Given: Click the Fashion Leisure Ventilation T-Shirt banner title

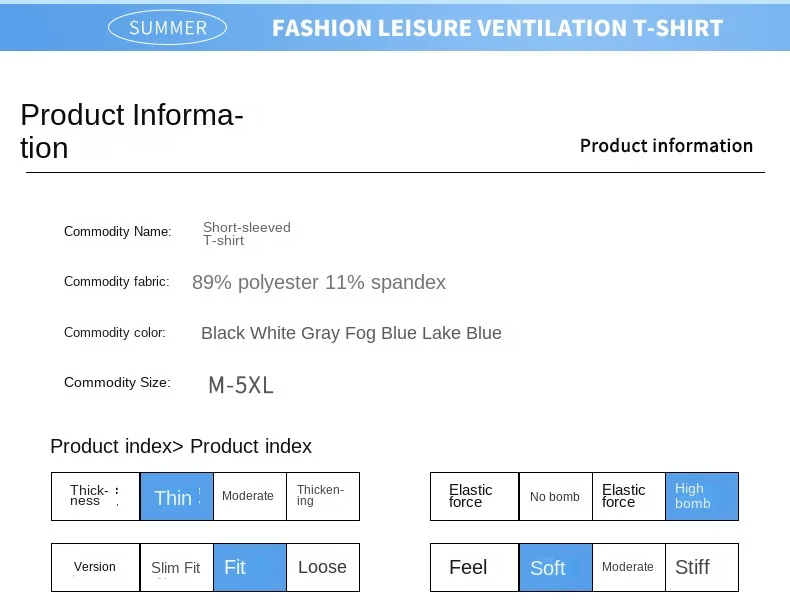Looking at the screenshot, I should pyautogui.click(x=497, y=27).
